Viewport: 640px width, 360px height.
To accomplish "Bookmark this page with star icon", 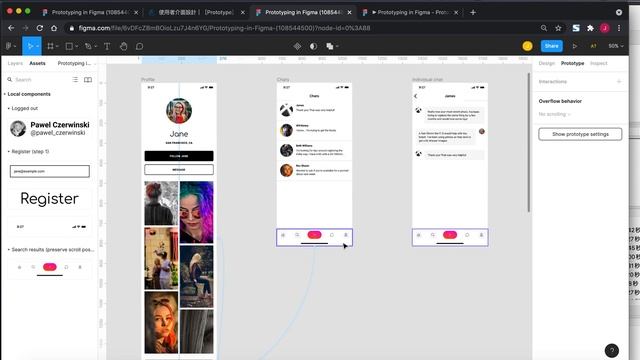I will click(558, 28).
